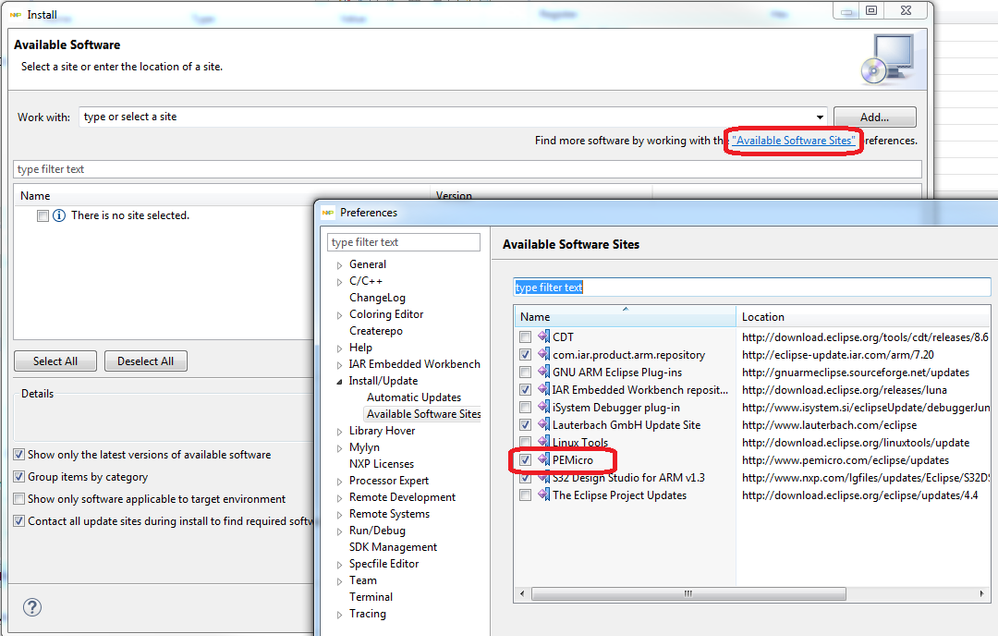
Task: Click the Createrepo preference item
Action: tap(376, 331)
